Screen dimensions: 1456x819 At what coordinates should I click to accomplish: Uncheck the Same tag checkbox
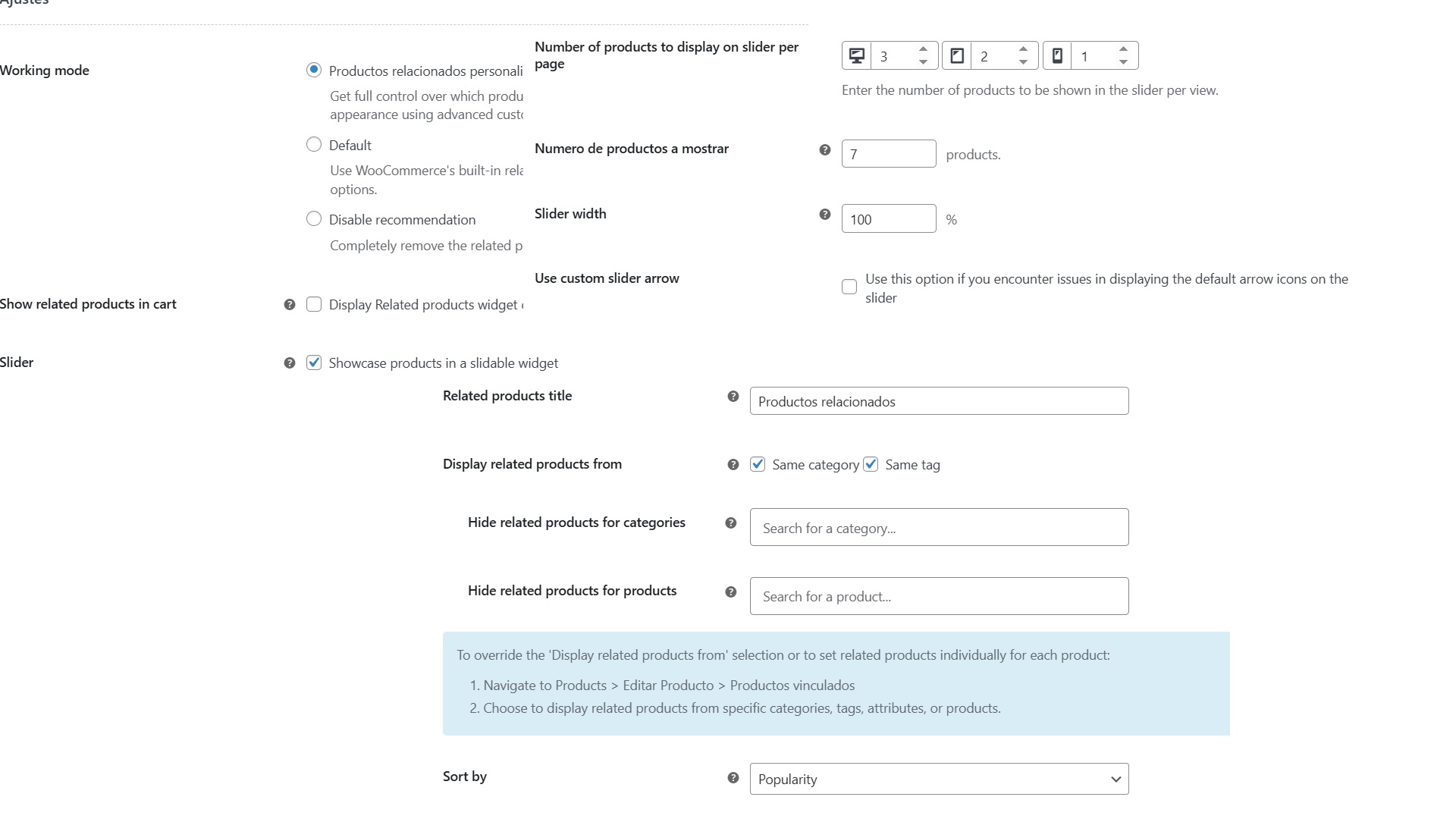[x=871, y=464]
